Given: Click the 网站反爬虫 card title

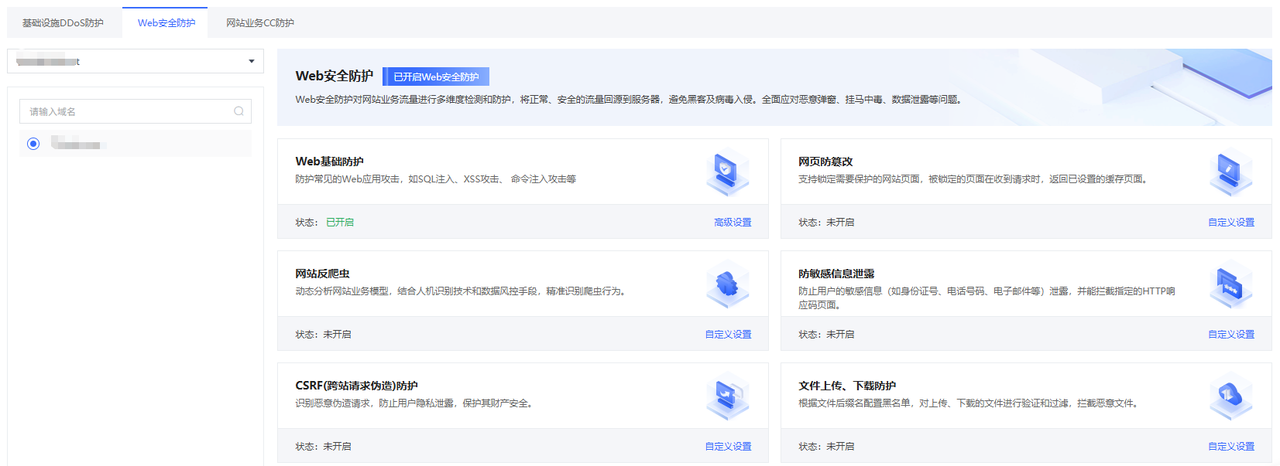Looking at the screenshot, I should tap(323, 273).
